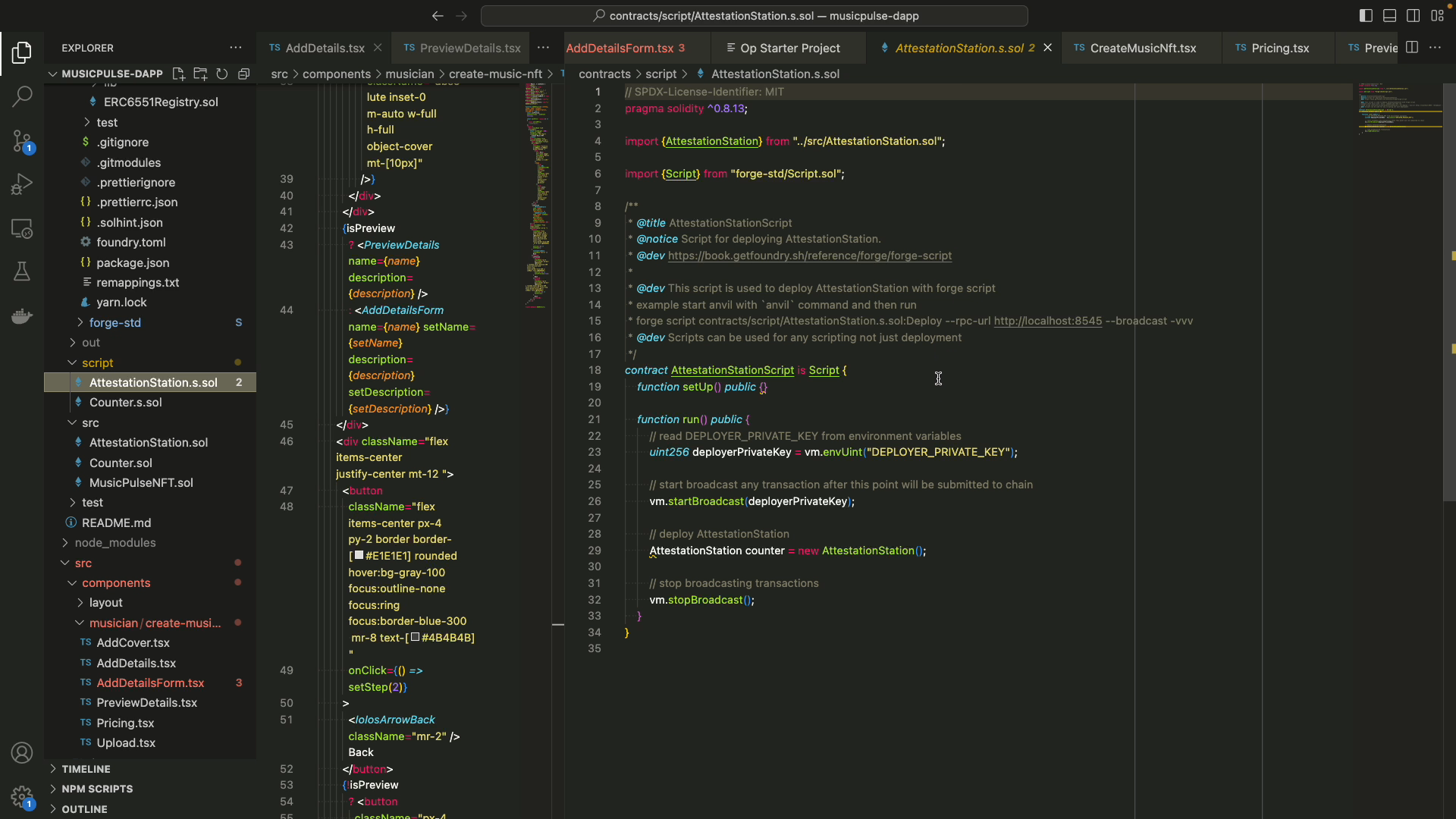
Task: Open yarn.lock file
Action: coord(121,302)
